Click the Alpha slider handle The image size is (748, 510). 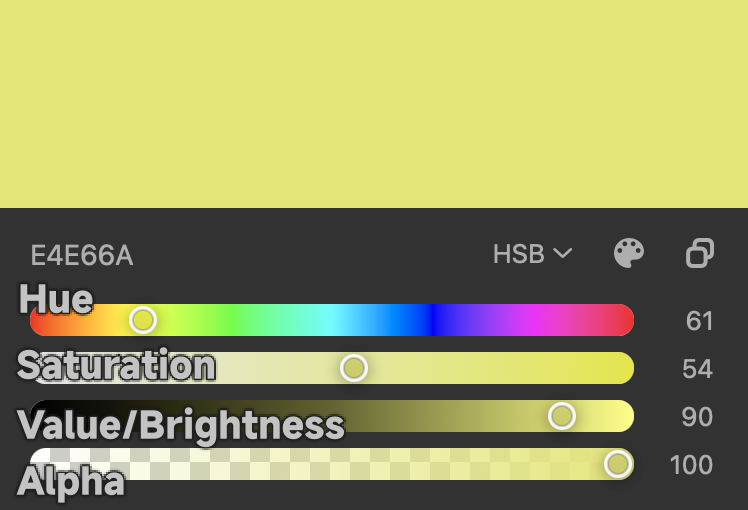(618, 464)
